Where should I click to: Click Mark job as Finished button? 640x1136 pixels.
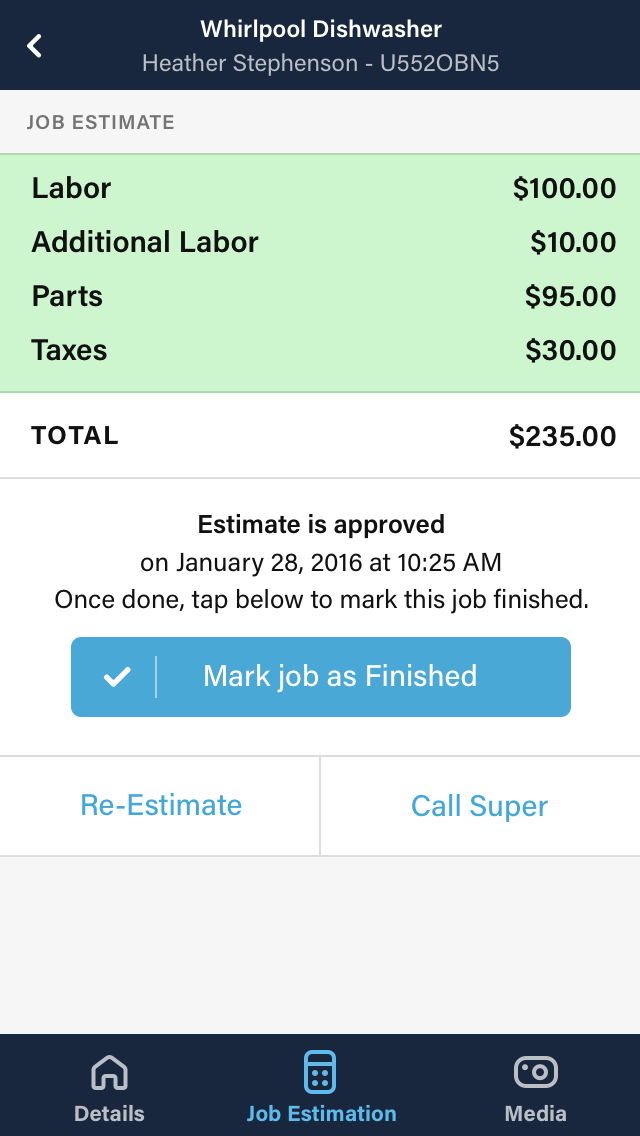[x=321, y=677]
